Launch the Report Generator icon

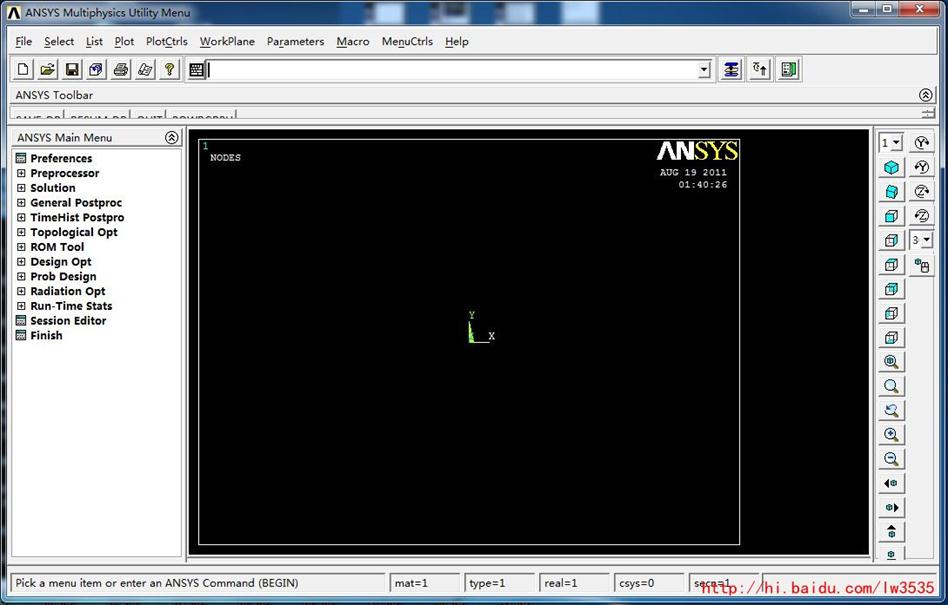coord(145,70)
